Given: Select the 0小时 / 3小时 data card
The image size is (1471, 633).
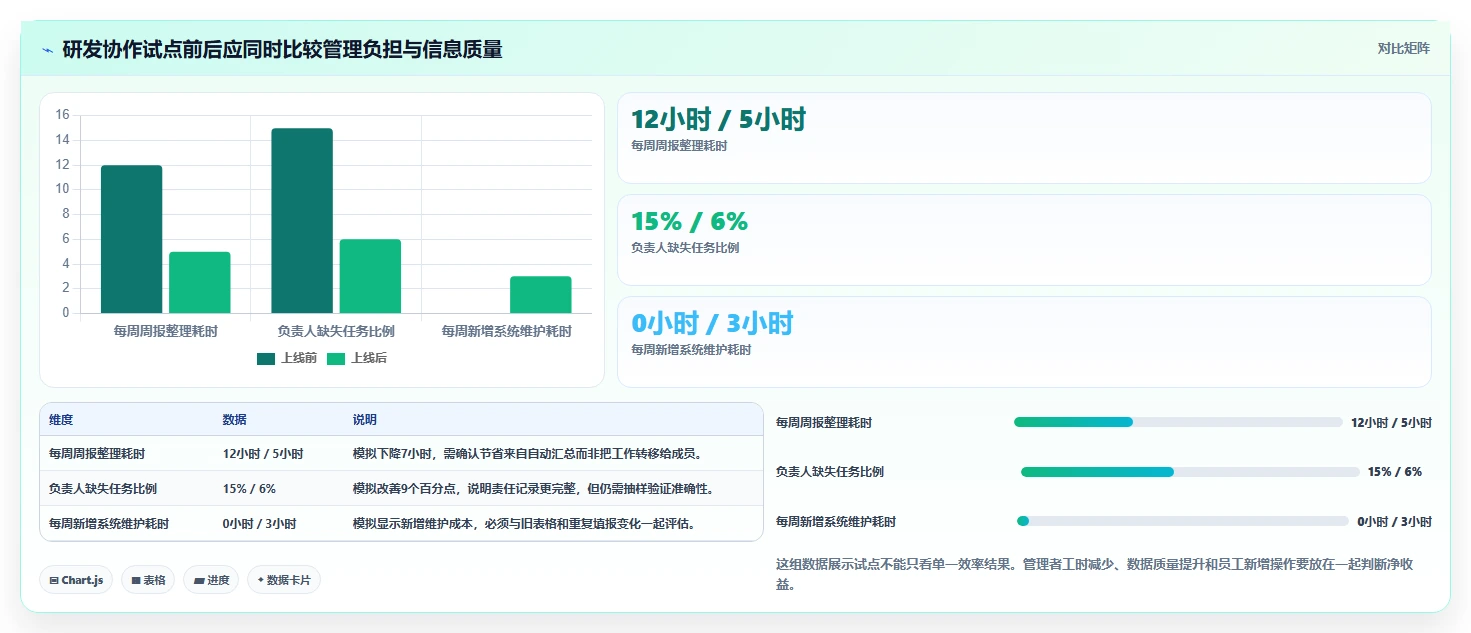Looking at the screenshot, I should pos(1024,342).
